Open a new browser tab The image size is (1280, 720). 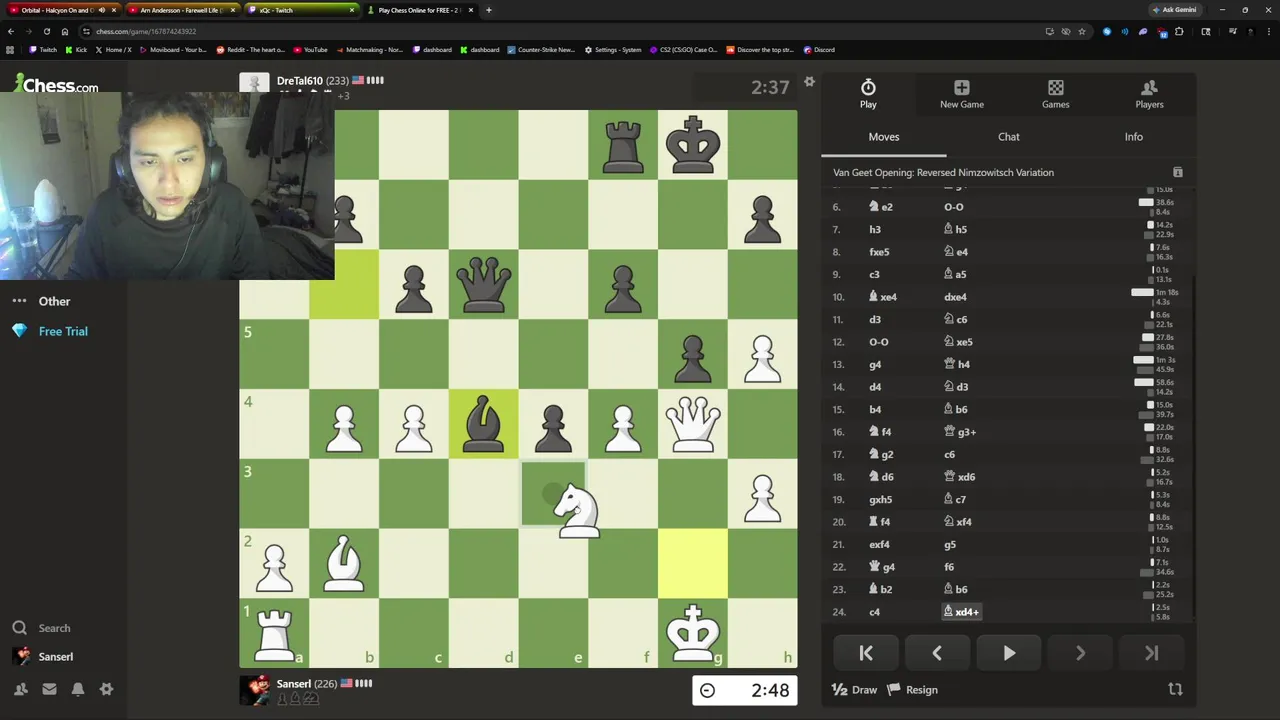[x=488, y=10]
